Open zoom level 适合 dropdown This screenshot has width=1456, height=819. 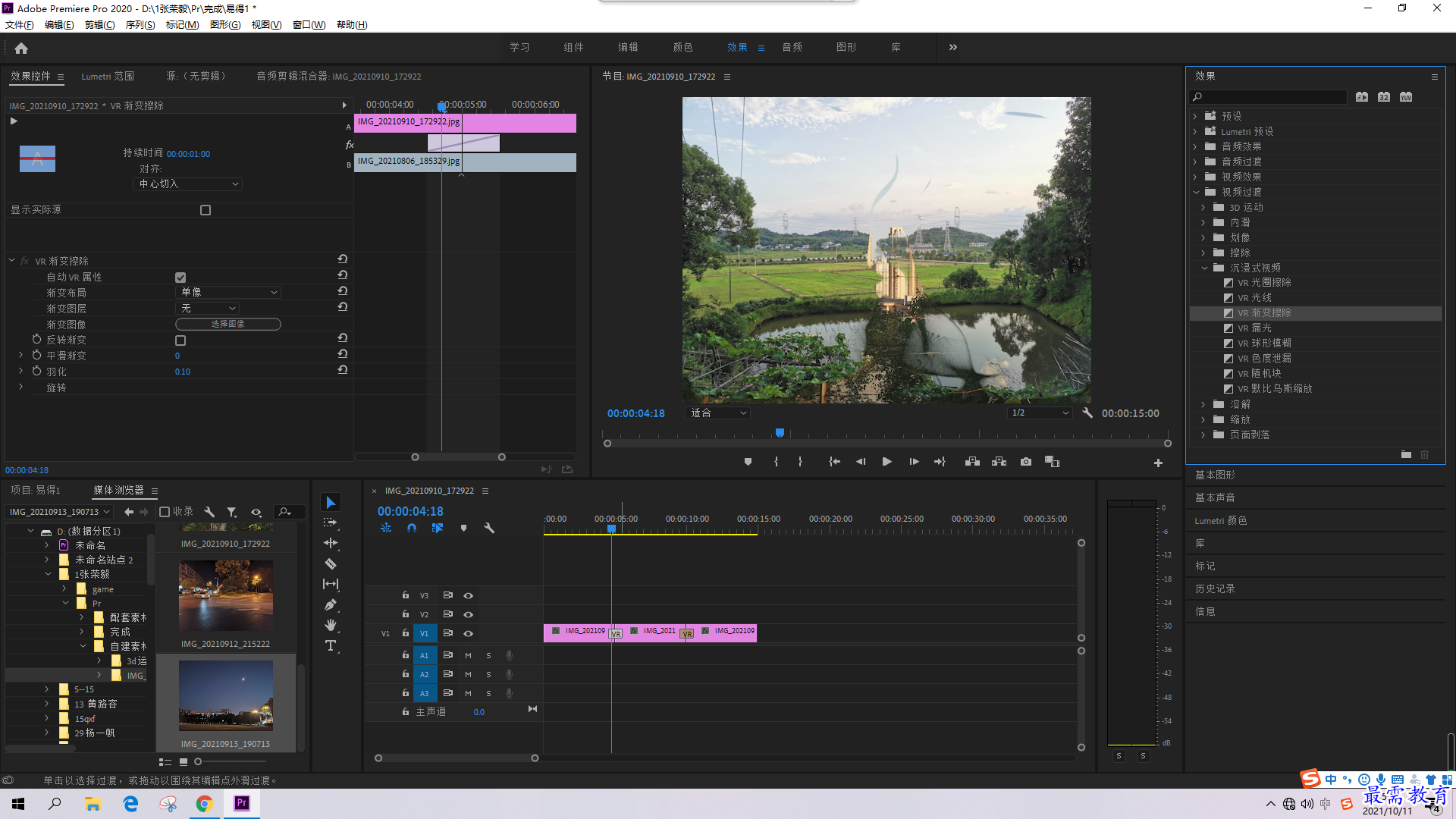(717, 413)
